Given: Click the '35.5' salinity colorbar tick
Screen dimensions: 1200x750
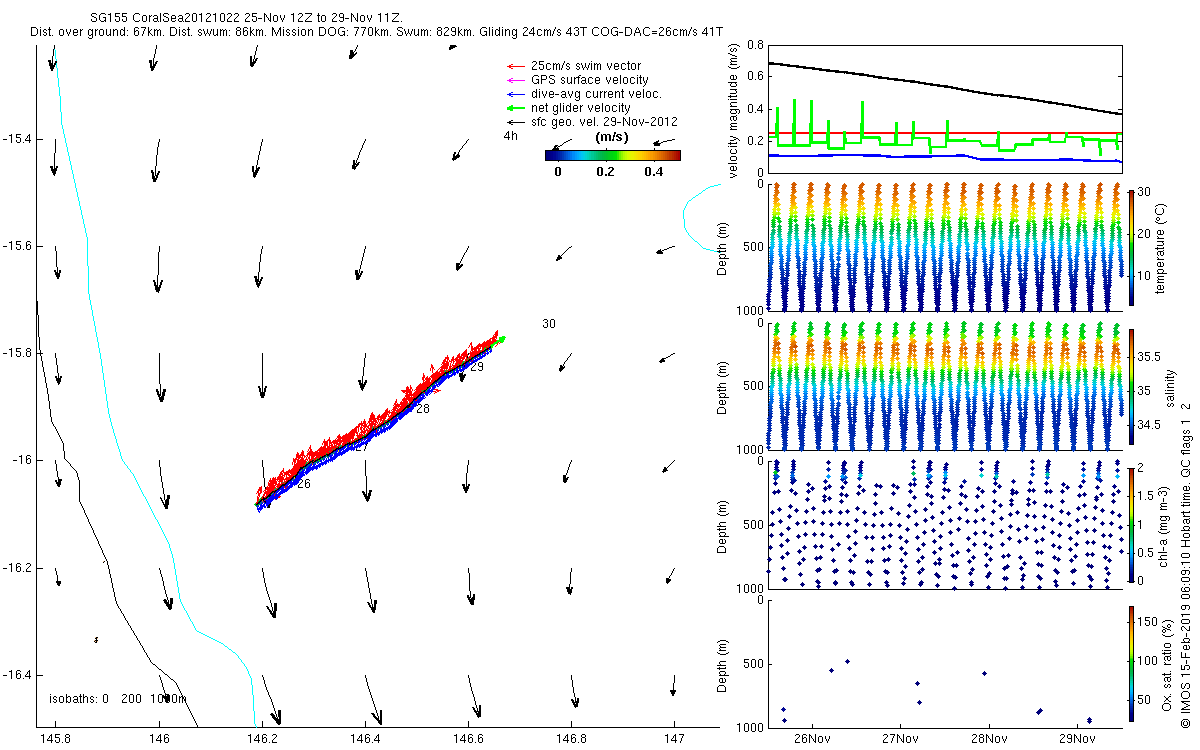Looking at the screenshot, I should click(1149, 356).
